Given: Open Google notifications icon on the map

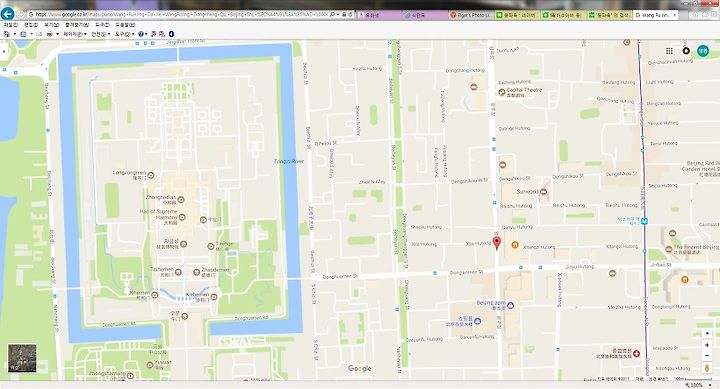Looking at the screenshot, I should click(x=686, y=51).
